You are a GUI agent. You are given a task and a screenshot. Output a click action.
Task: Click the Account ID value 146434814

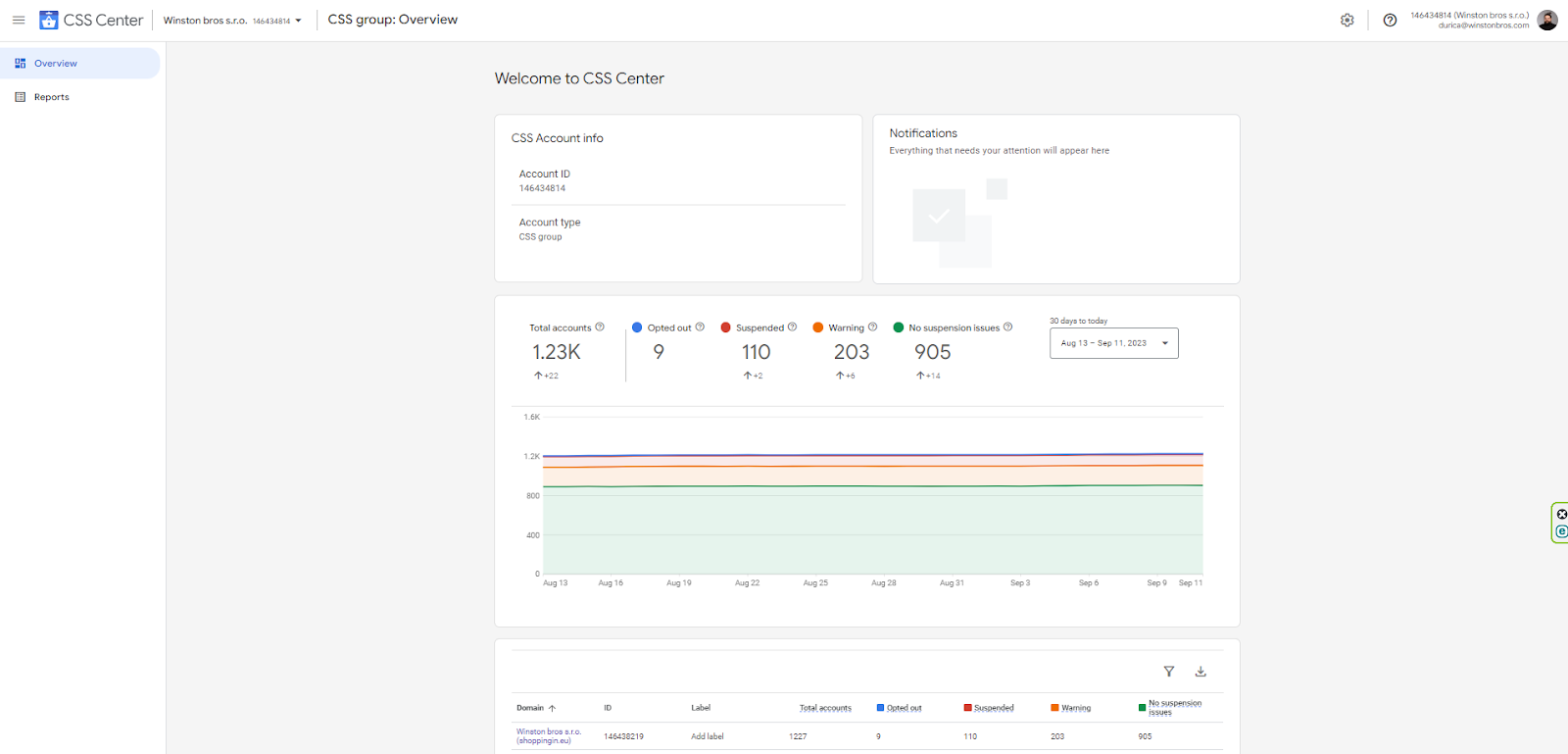[x=542, y=188]
